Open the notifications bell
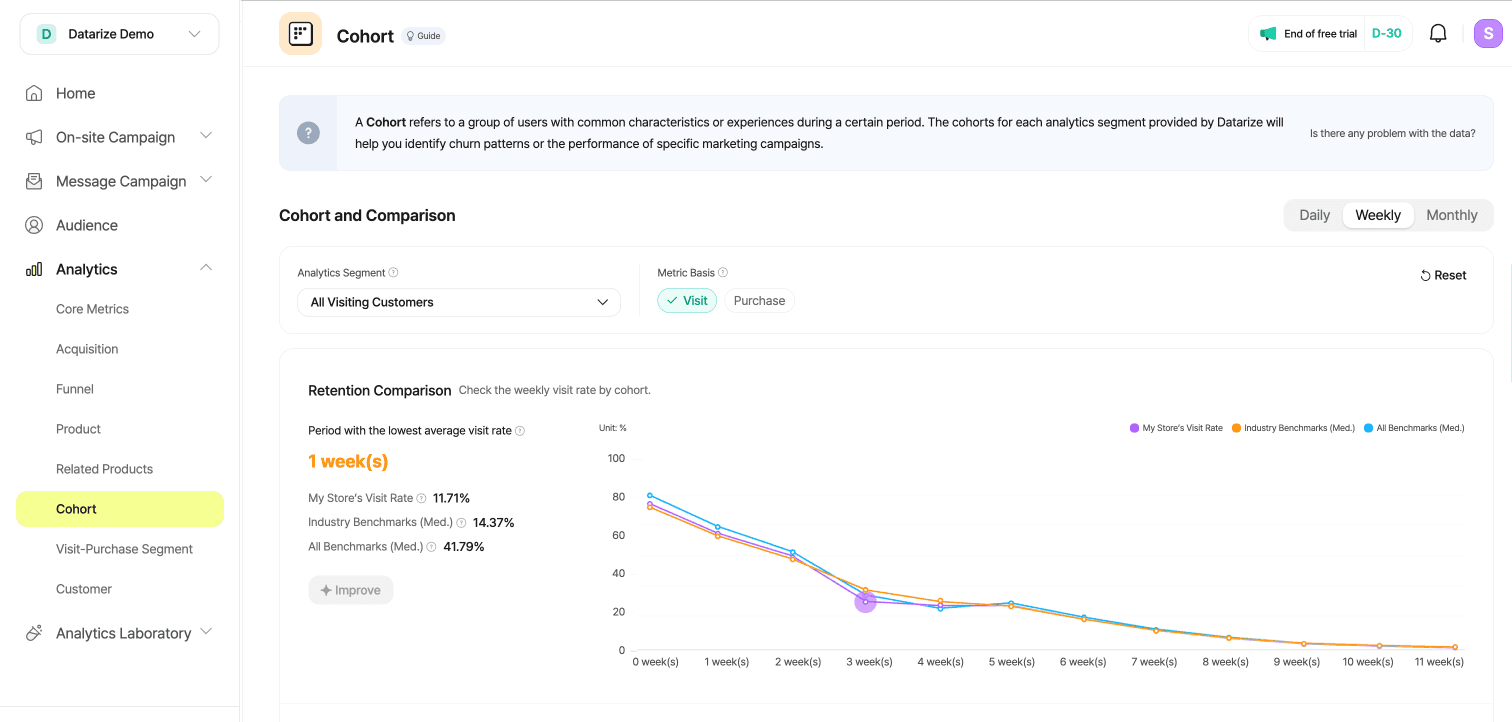 coord(1438,33)
